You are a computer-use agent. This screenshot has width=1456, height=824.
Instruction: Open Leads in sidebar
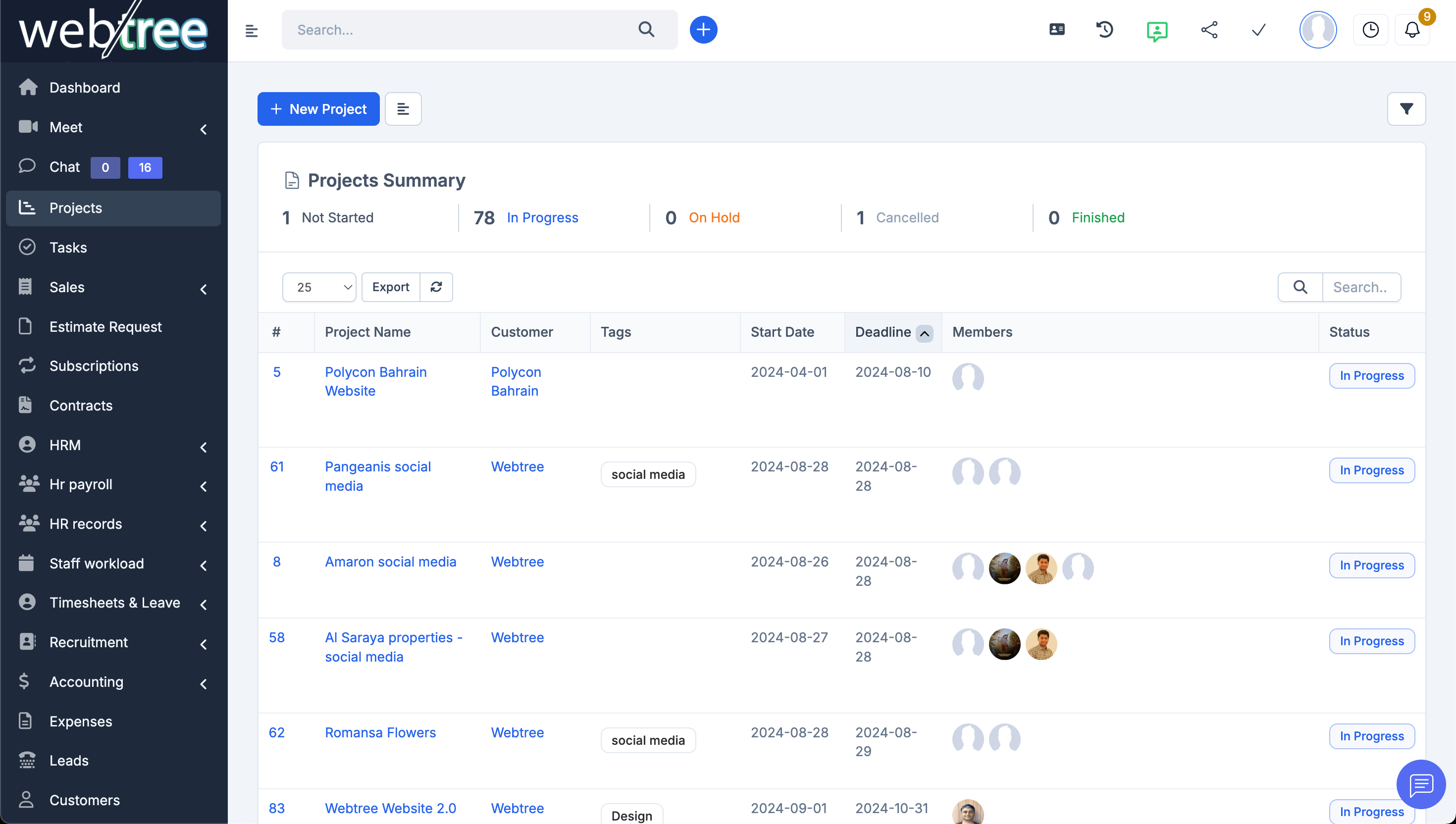[x=113, y=760]
